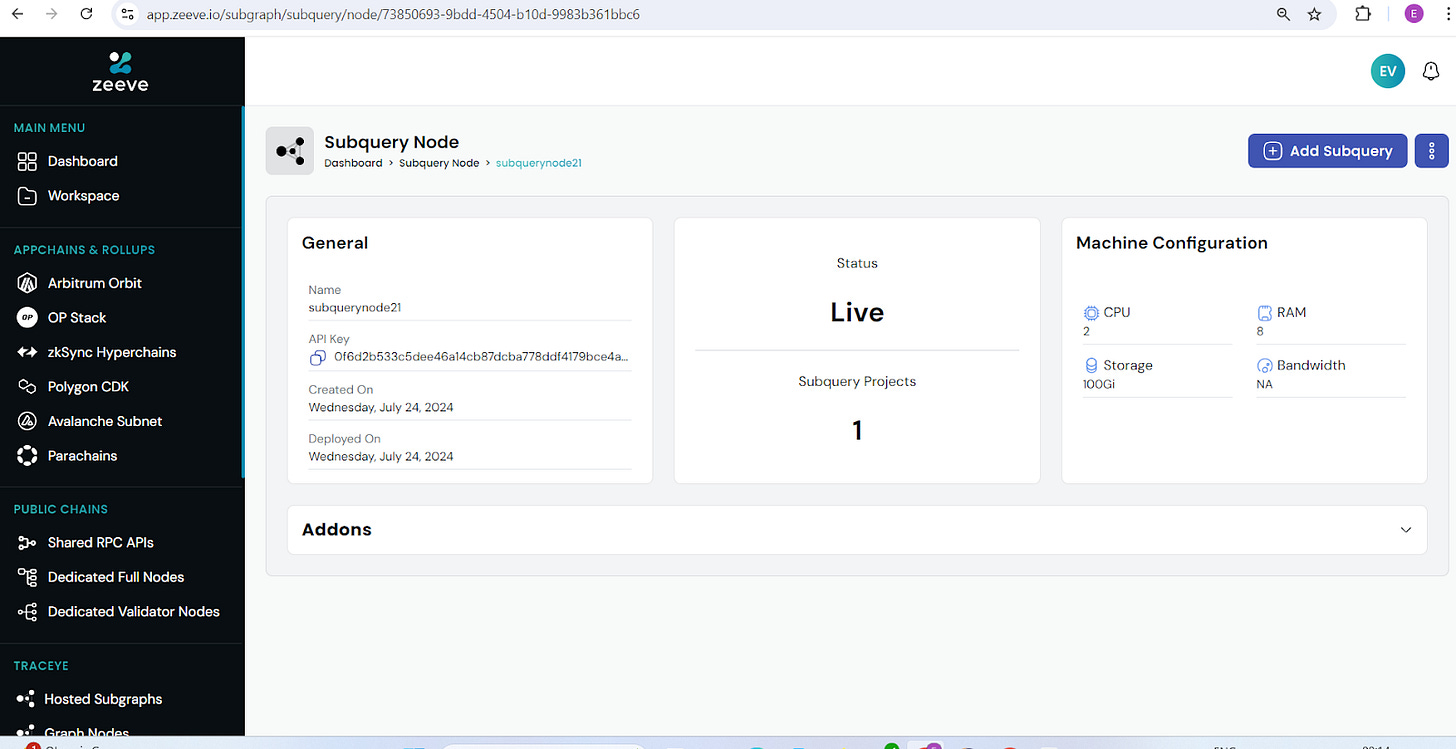The height and width of the screenshot is (749, 1456).
Task: Click the Live status text
Action: tap(857, 312)
